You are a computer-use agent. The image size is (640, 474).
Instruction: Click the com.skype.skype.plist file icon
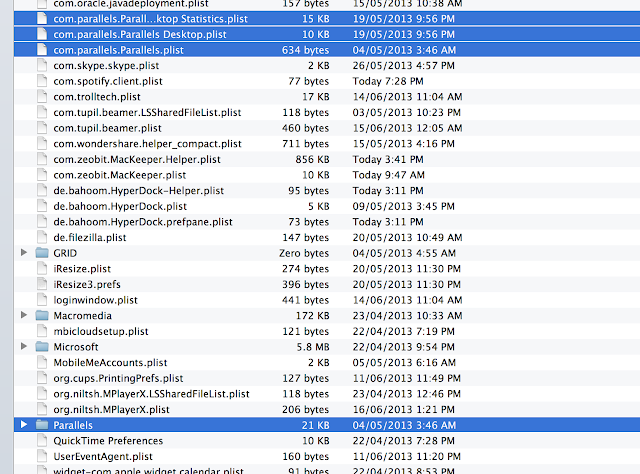tap(42, 65)
